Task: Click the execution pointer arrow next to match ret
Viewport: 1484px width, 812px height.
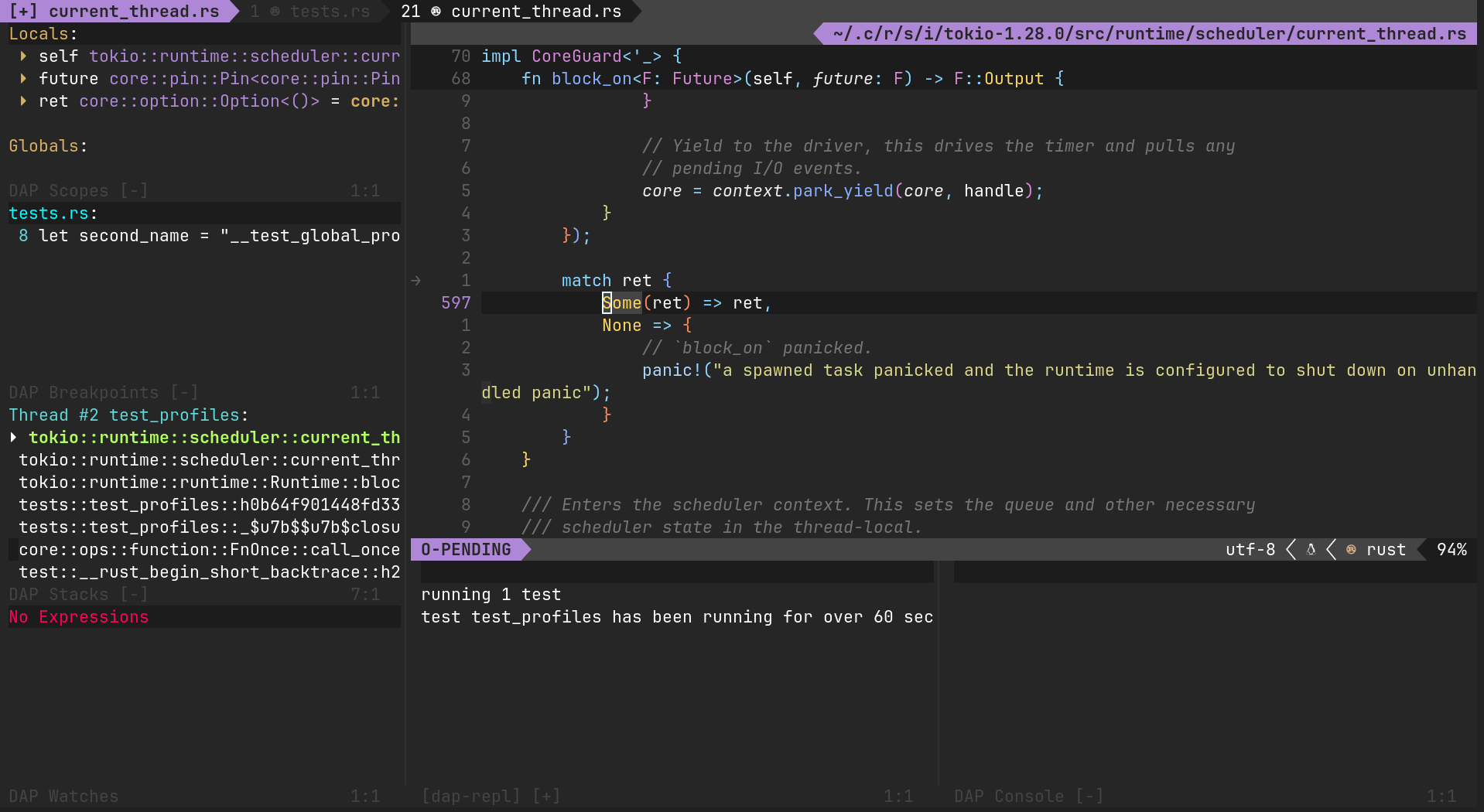Action: click(416, 280)
